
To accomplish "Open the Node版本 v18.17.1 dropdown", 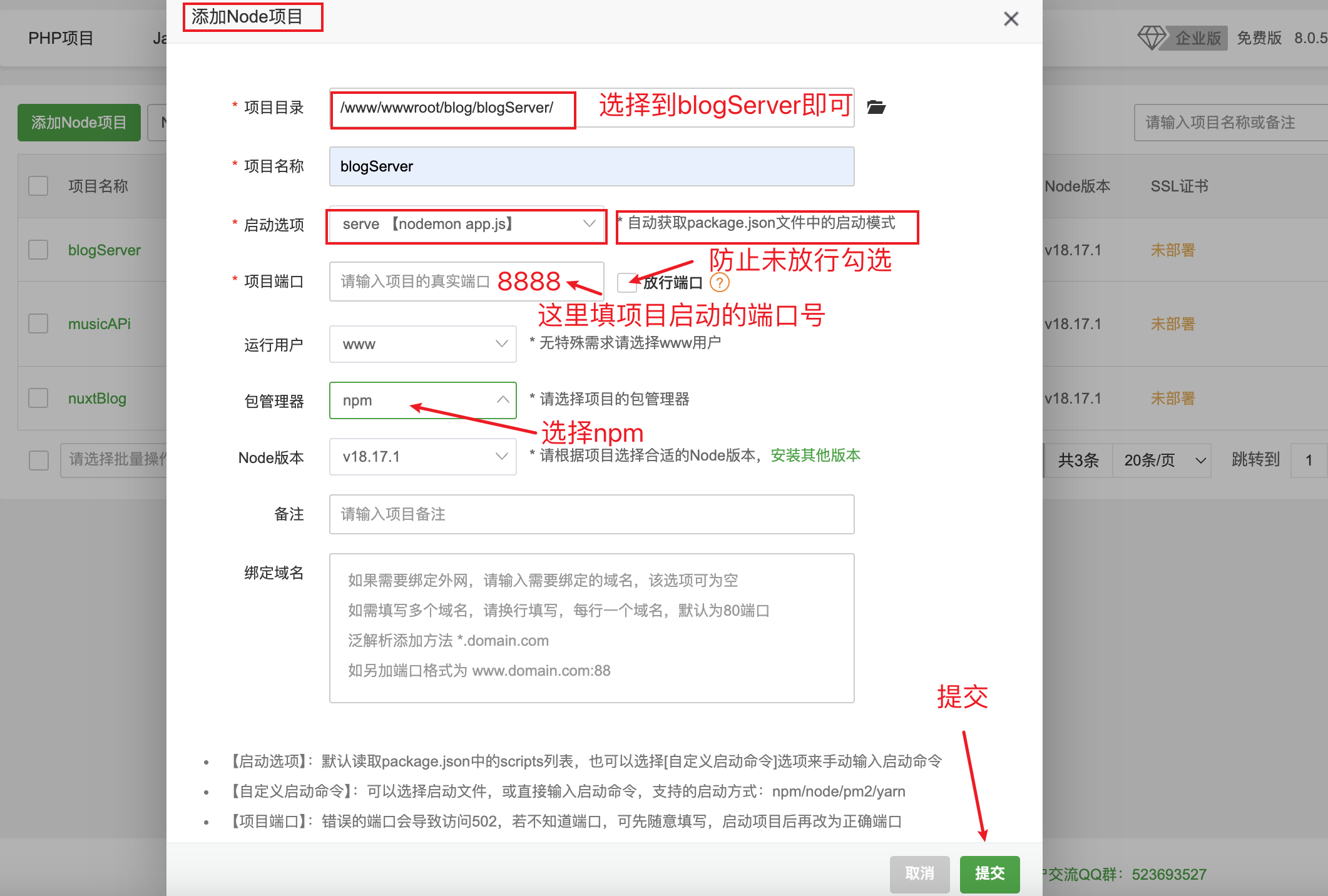I will 423,457.
